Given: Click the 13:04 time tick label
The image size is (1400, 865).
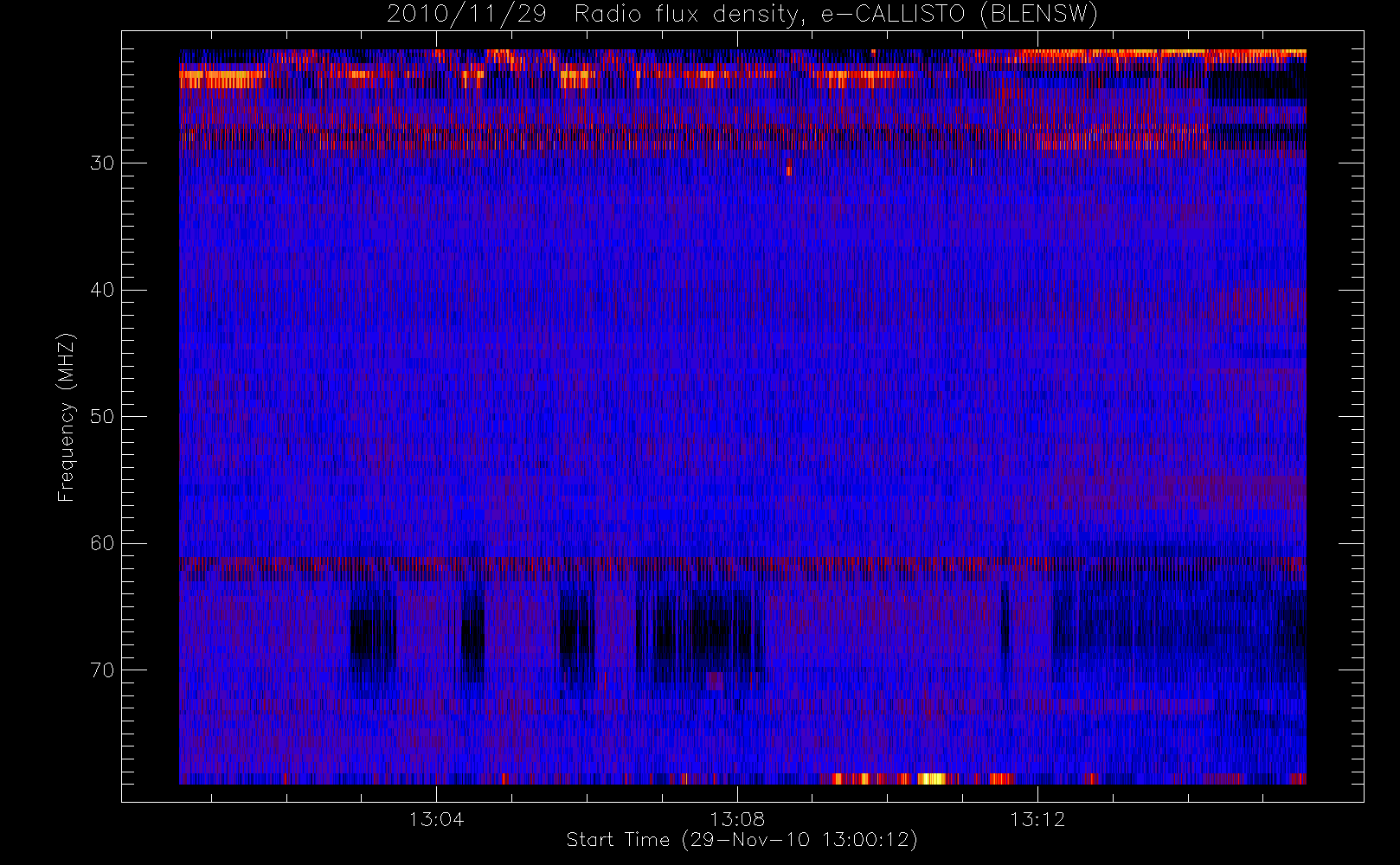Looking at the screenshot, I should pyautogui.click(x=436, y=819).
